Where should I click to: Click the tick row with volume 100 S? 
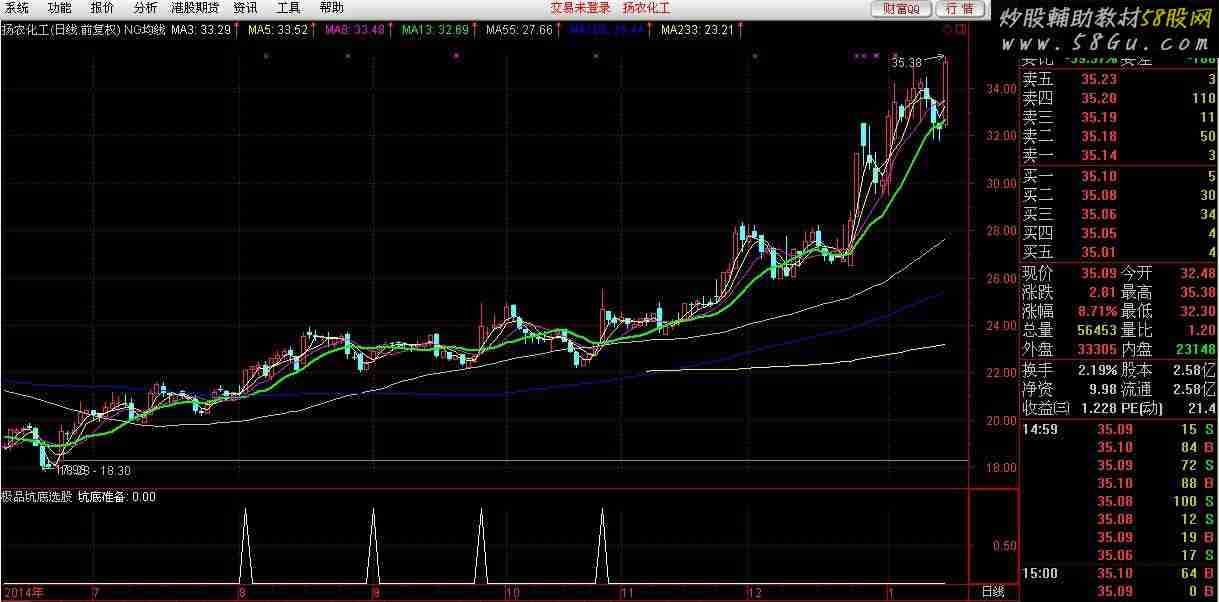(1119, 502)
